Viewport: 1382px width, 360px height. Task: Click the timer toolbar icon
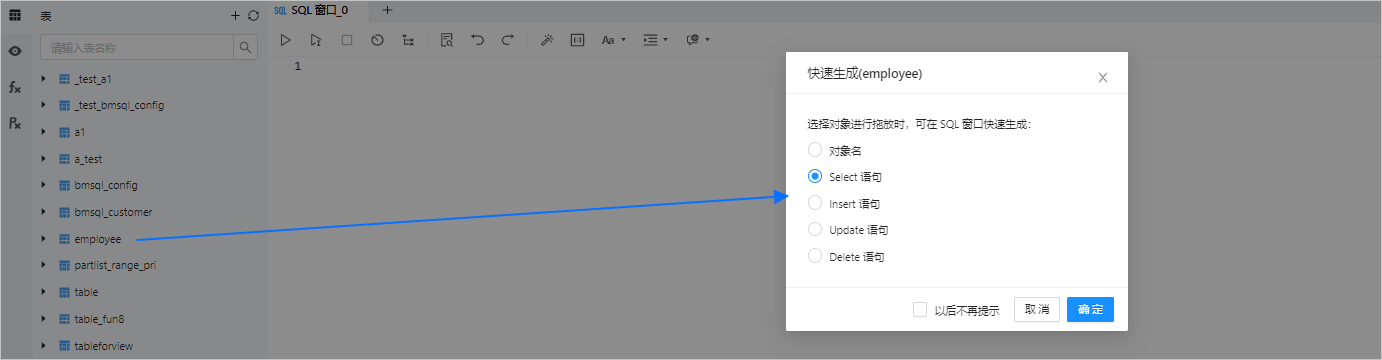(377, 40)
